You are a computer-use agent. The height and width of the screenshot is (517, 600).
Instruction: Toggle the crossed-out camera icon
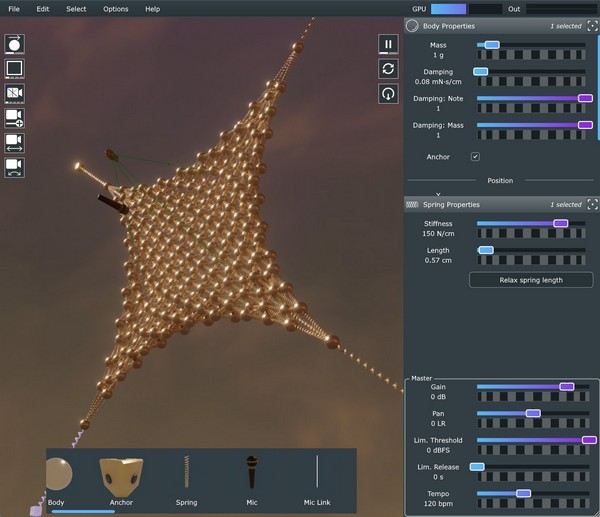[x=15, y=93]
